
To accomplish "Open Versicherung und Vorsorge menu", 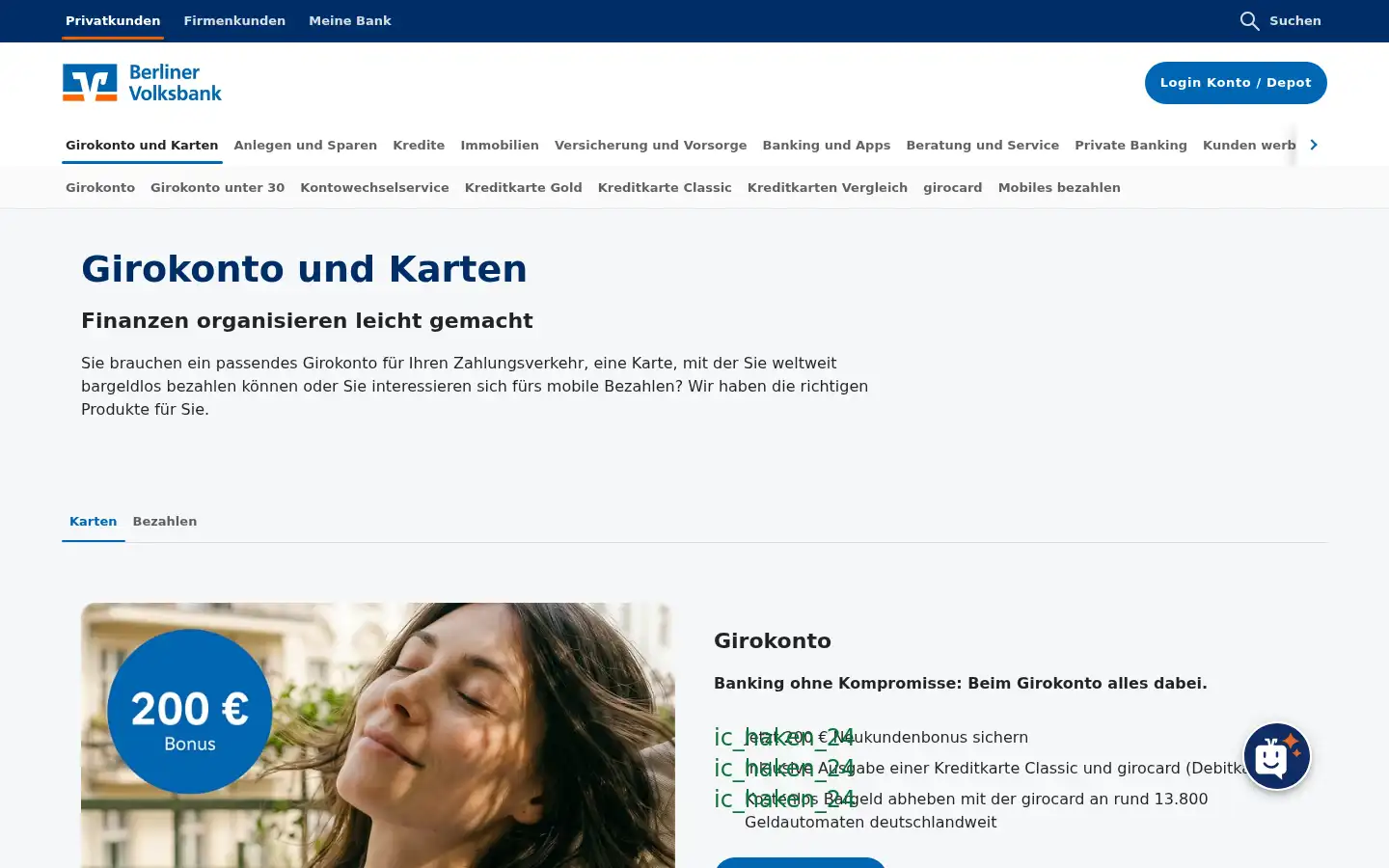I will 650,145.
